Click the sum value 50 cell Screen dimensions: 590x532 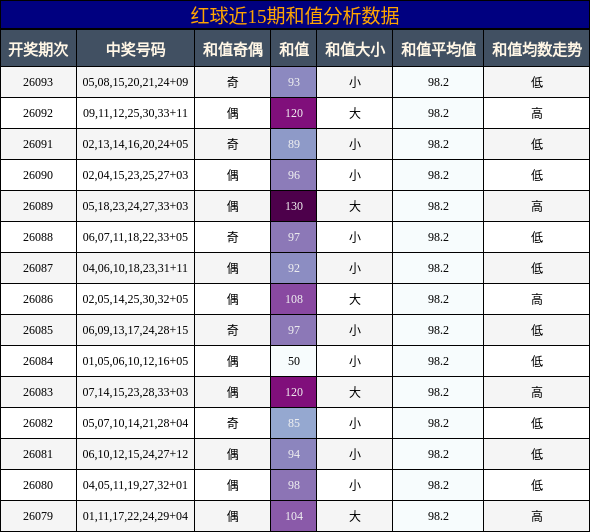point(293,361)
